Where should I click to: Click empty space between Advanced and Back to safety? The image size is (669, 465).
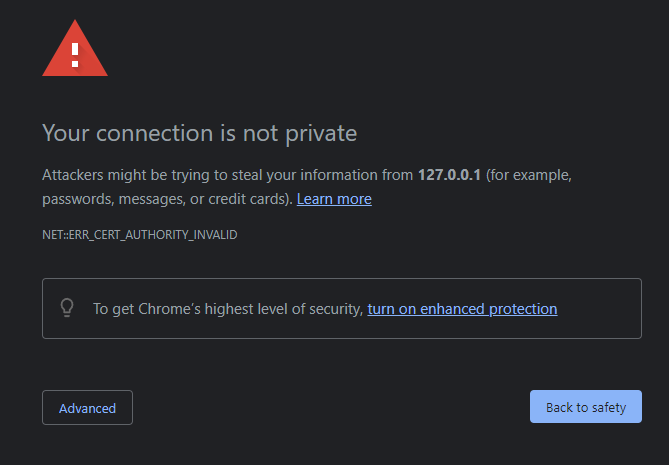330,408
